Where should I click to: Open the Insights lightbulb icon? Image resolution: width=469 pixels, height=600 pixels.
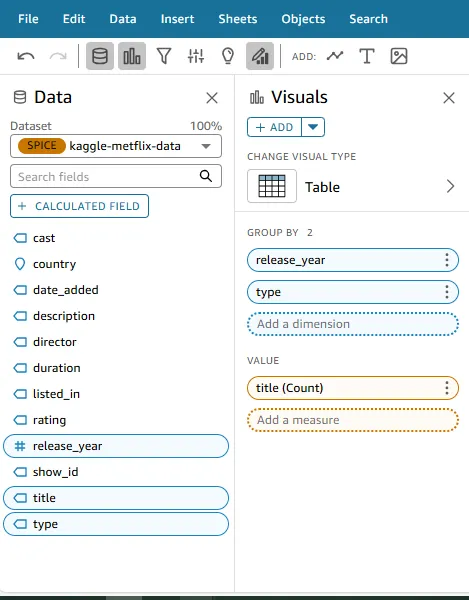(x=228, y=56)
